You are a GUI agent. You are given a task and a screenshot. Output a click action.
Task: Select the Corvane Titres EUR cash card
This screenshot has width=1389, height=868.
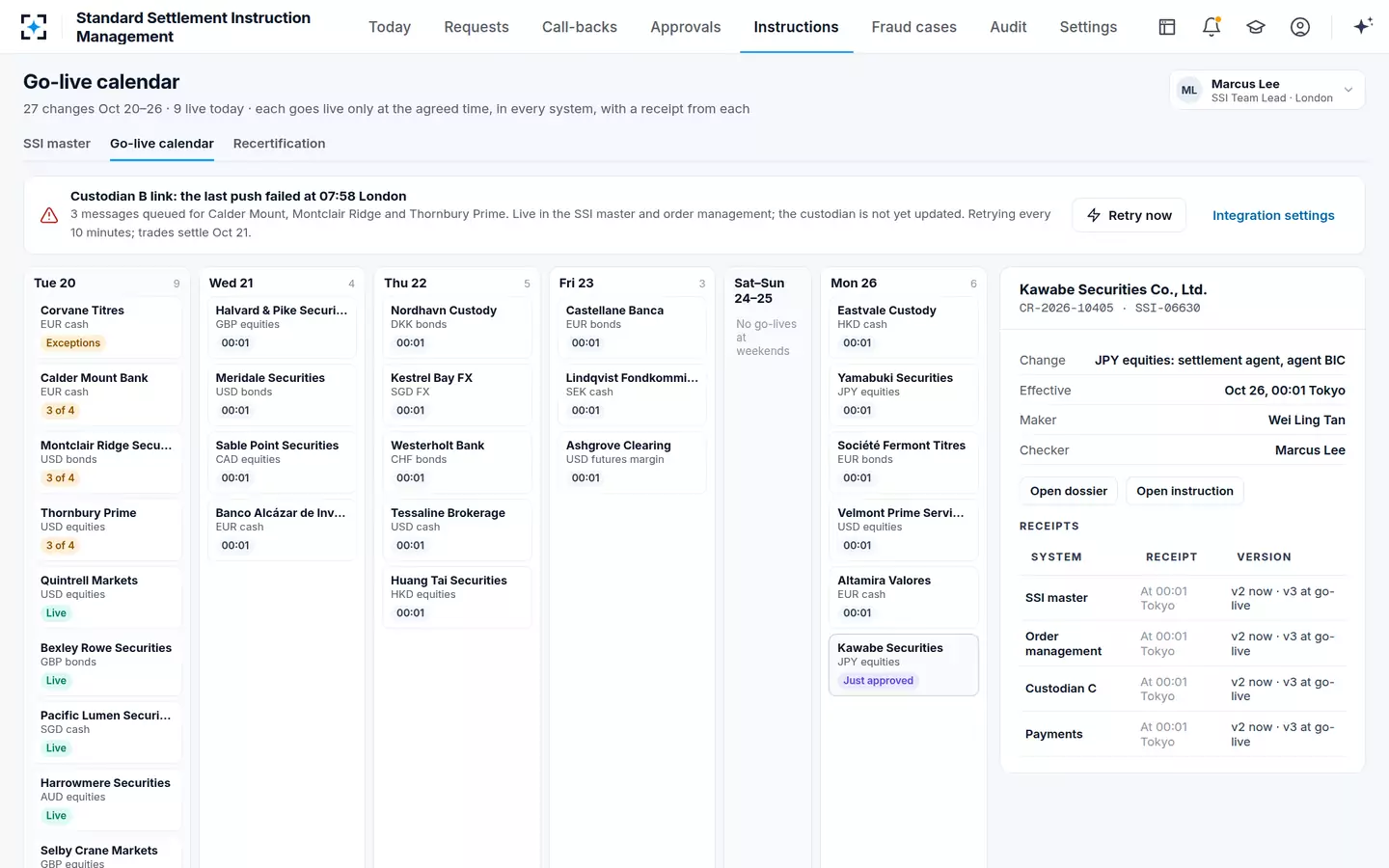107,327
